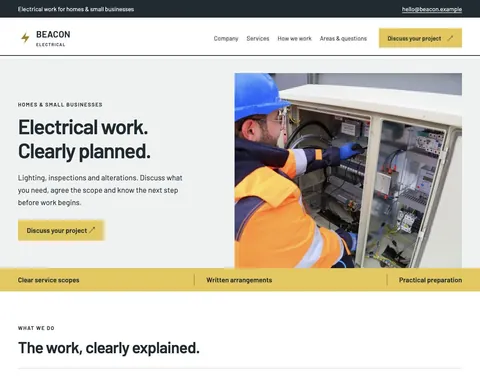Click the BEACON ELECTRICAL brand name
Screen dimensions: 480x378
[53, 38]
